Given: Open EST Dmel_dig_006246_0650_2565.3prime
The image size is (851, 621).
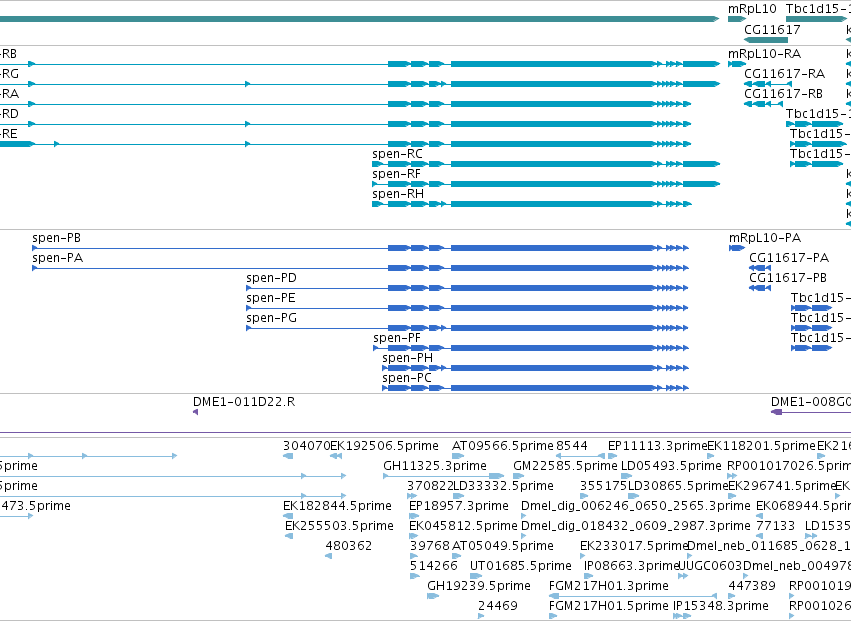Looking at the screenshot, I should pos(636,507).
